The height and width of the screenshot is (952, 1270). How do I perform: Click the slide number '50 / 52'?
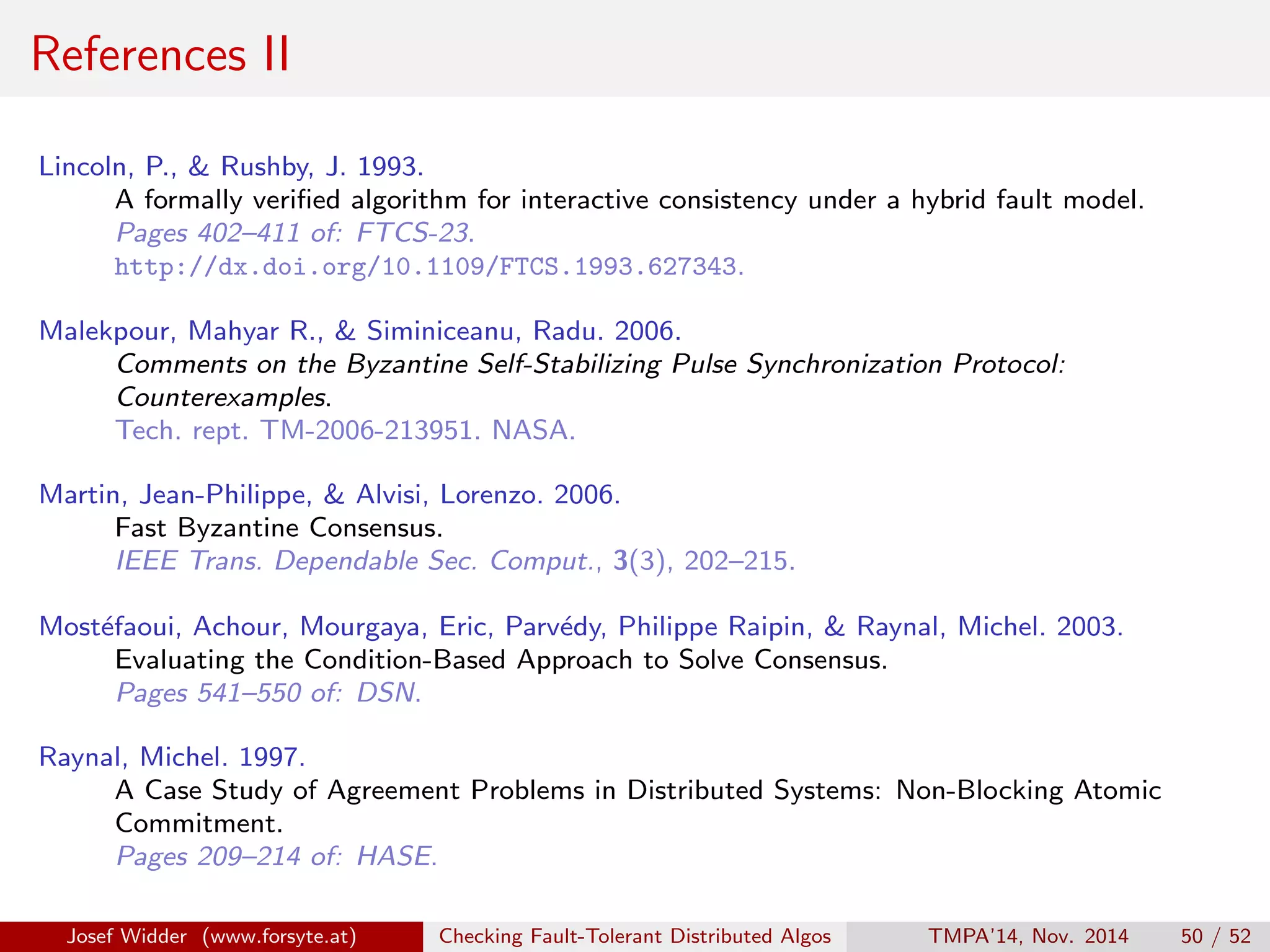[1215, 936]
